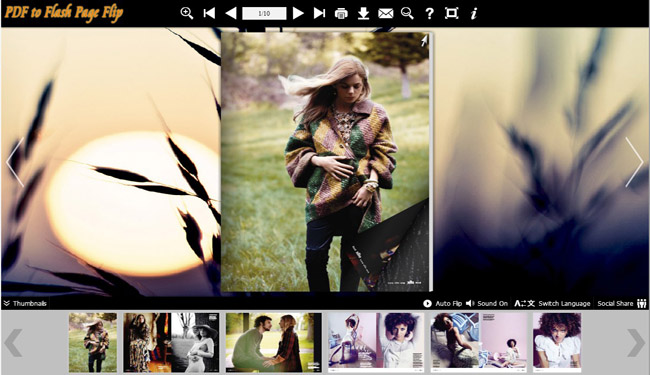650x375 pixels.
Task: Click the zoom in magnifier icon
Action: pos(187,13)
